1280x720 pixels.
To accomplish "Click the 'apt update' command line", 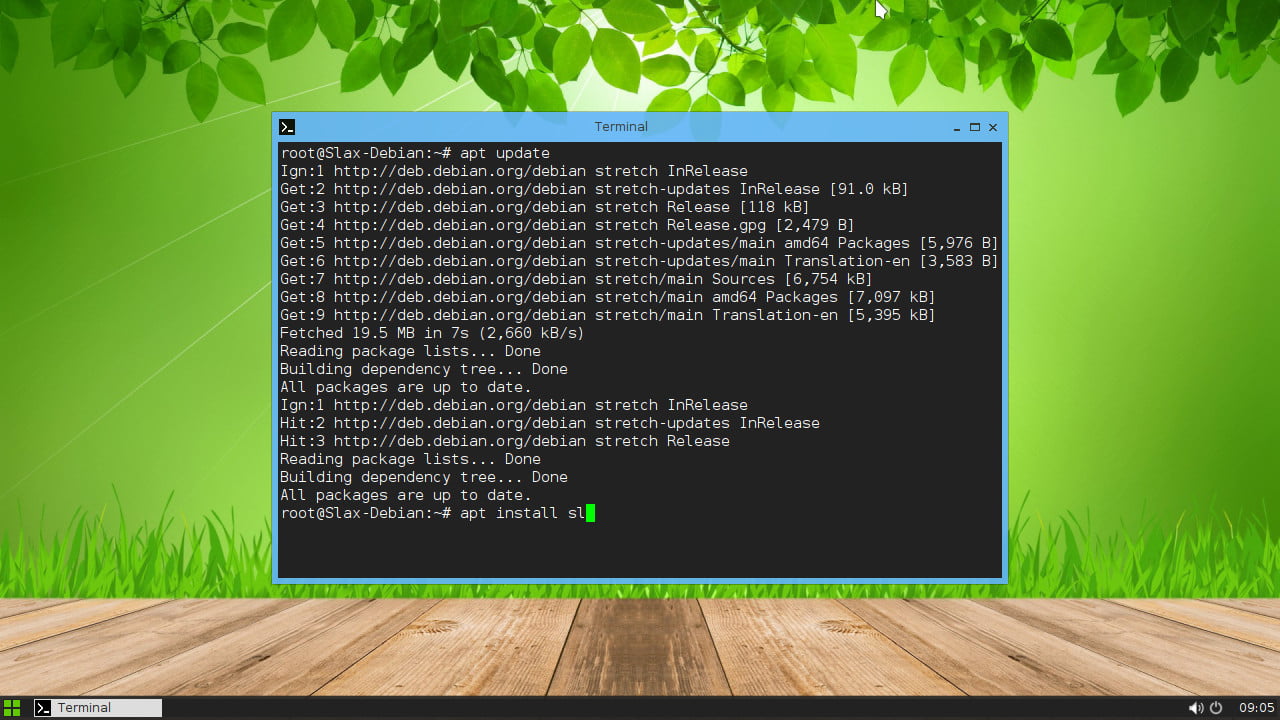I will tap(415, 153).
